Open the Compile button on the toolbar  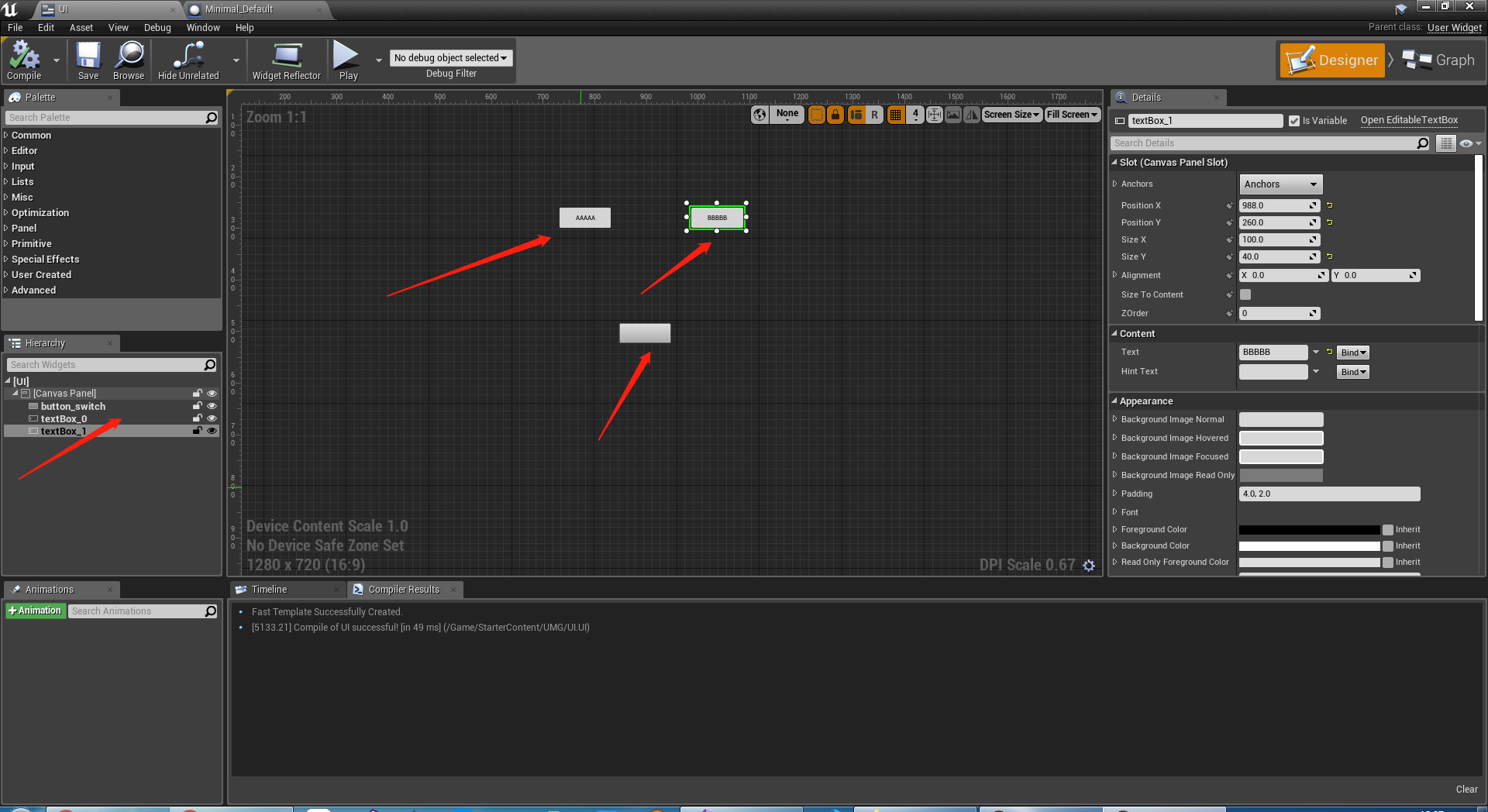pos(25,59)
